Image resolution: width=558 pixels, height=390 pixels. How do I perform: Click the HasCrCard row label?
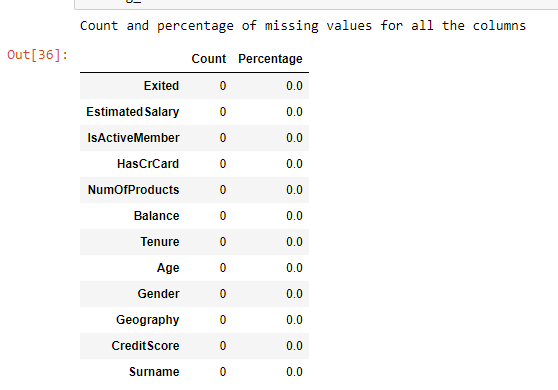pos(148,164)
